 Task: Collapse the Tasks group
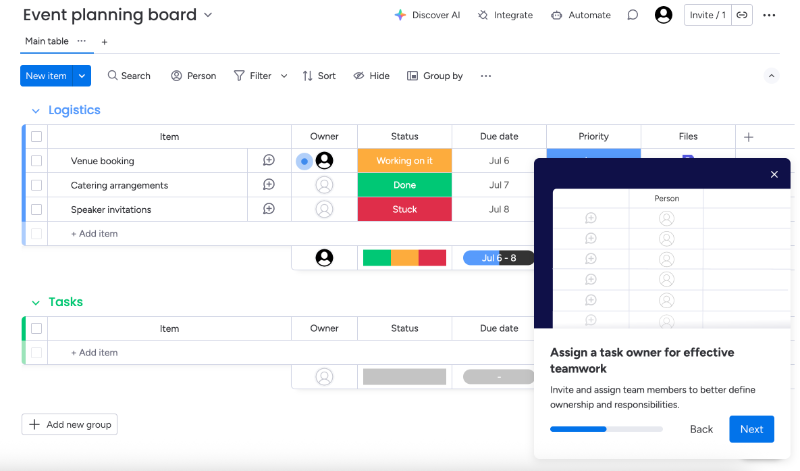click(35, 303)
